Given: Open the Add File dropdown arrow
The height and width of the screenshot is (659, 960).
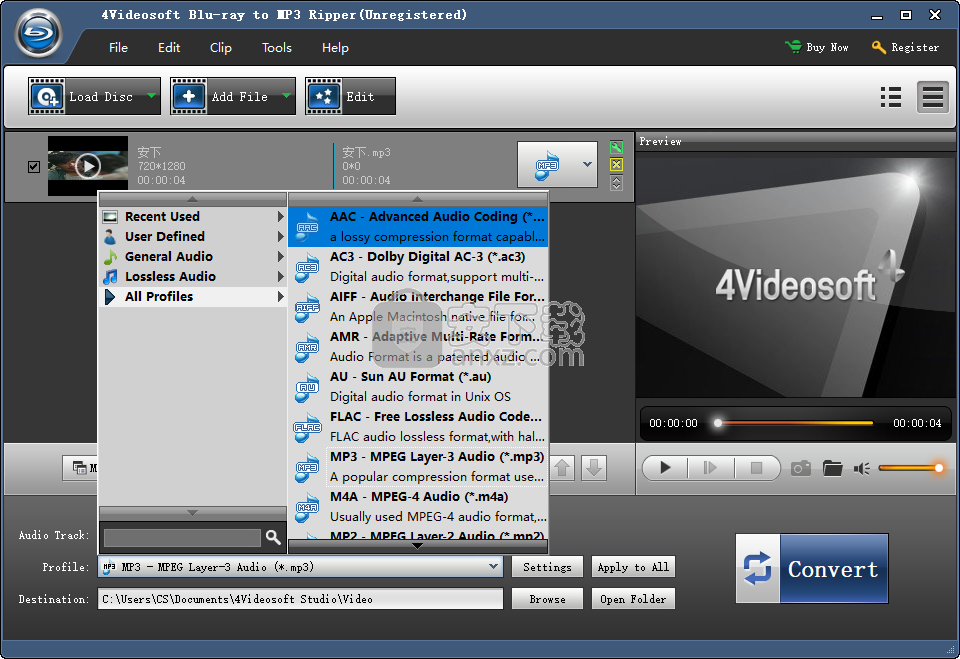Looking at the screenshot, I should [x=287, y=96].
